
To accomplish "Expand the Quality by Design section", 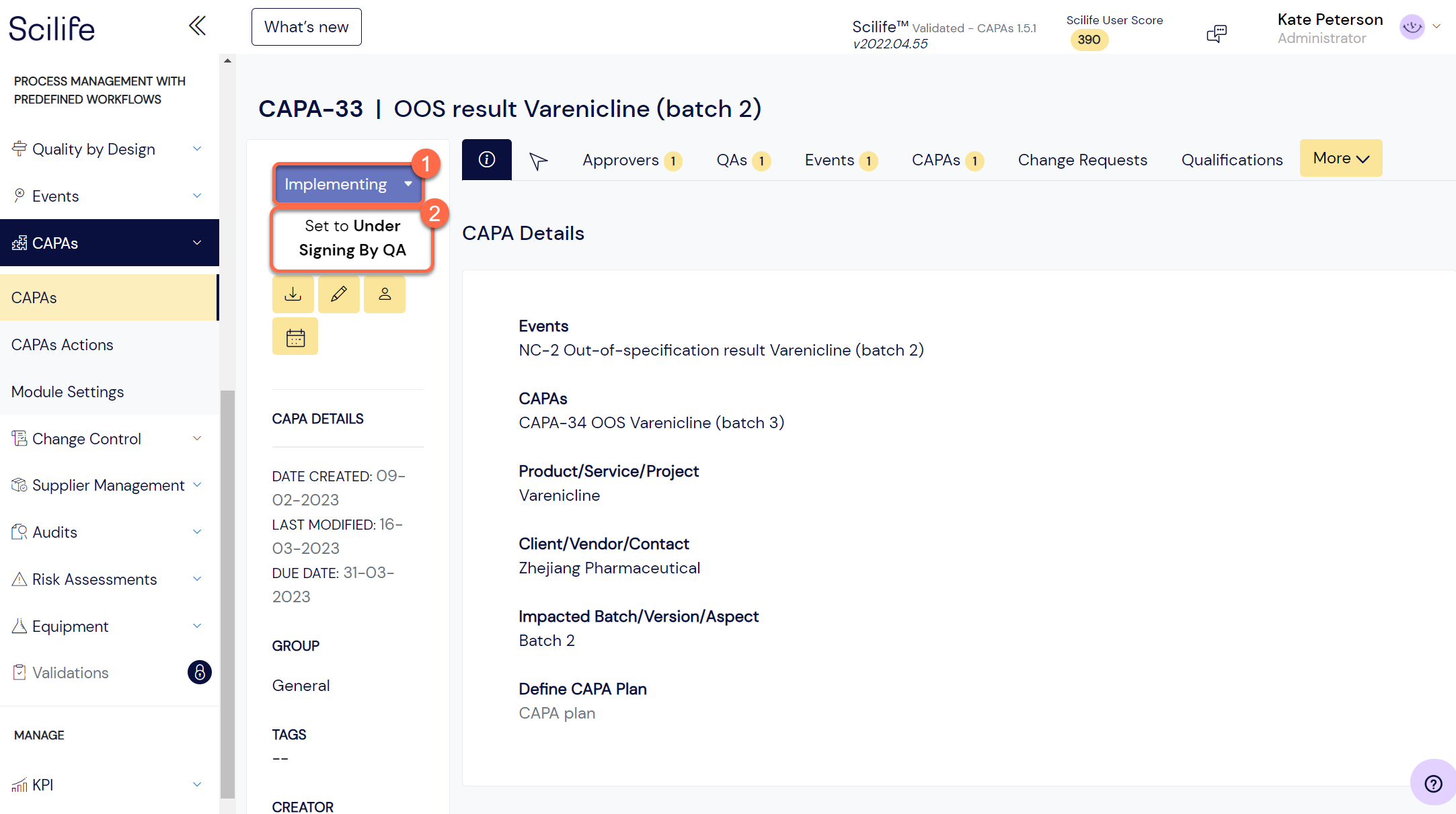I will pos(93,149).
